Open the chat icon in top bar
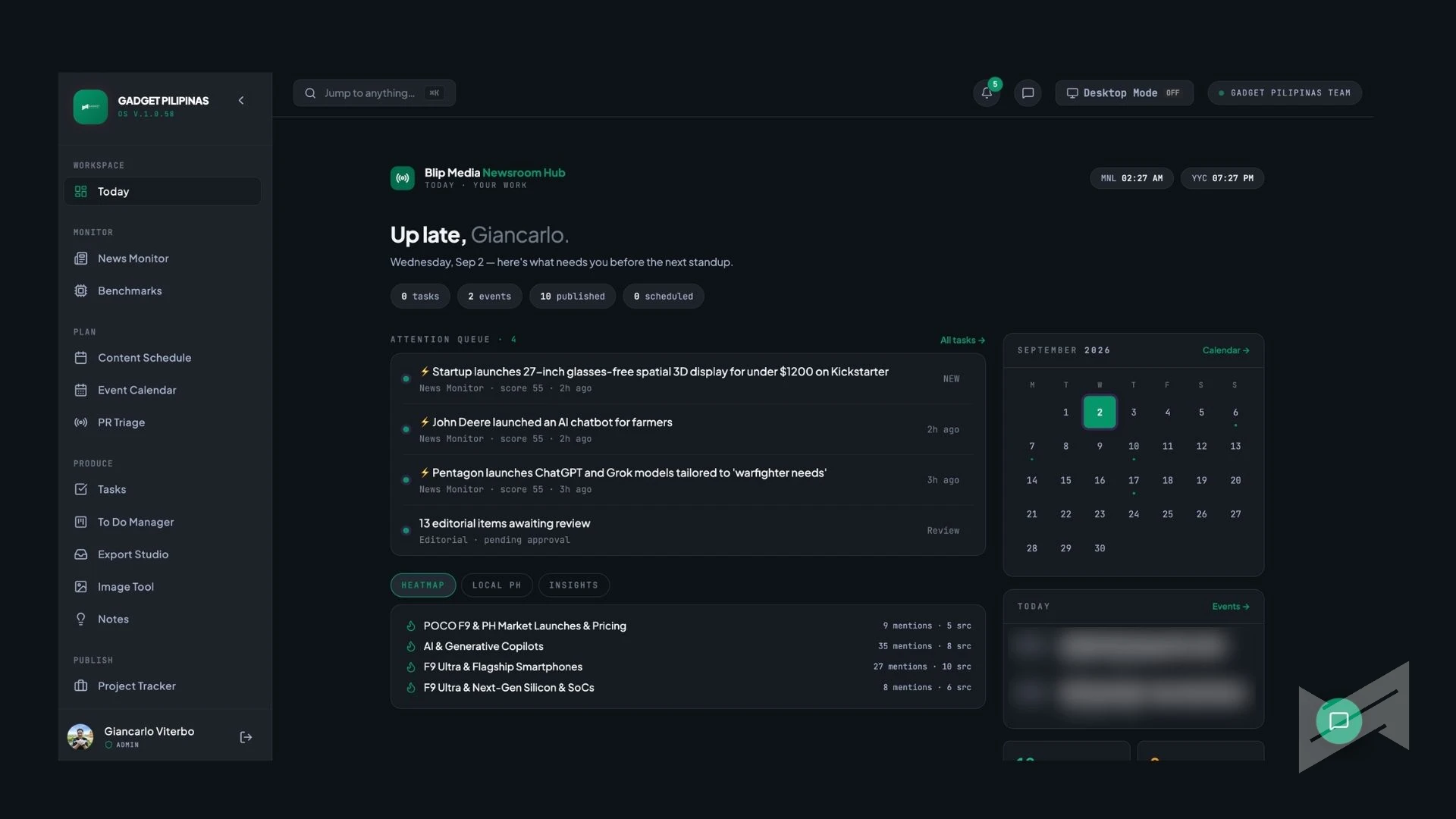The image size is (1456, 819). (1028, 93)
